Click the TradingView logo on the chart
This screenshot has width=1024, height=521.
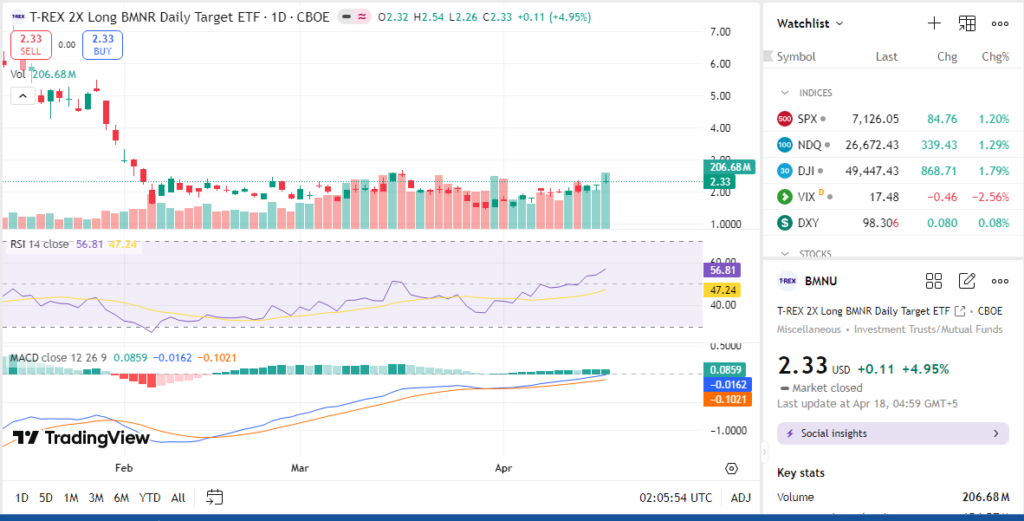click(81, 438)
